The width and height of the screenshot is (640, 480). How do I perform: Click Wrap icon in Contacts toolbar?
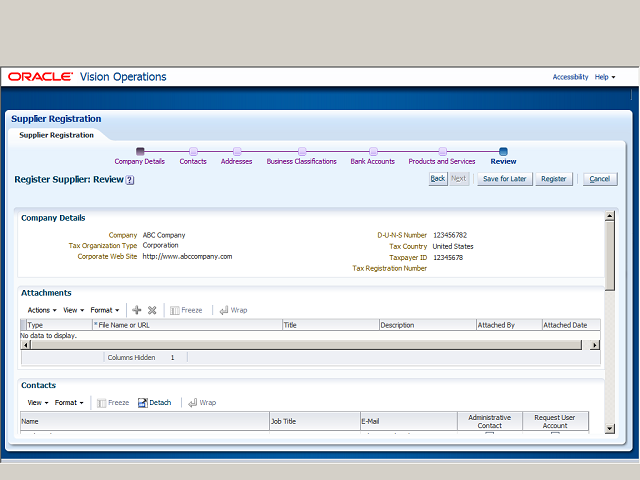[193, 403]
